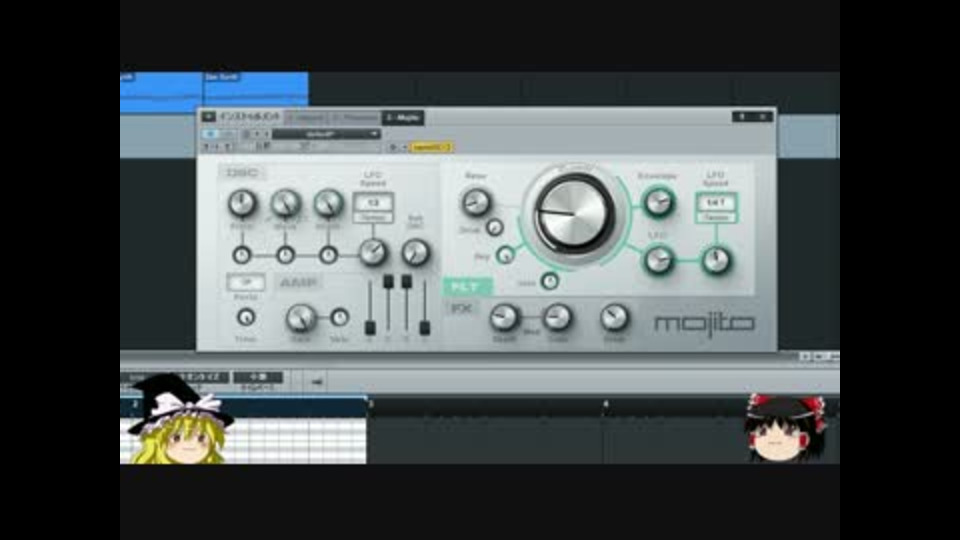
Task: Adjust the filter LFO speed knob
Action: tap(716, 260)
